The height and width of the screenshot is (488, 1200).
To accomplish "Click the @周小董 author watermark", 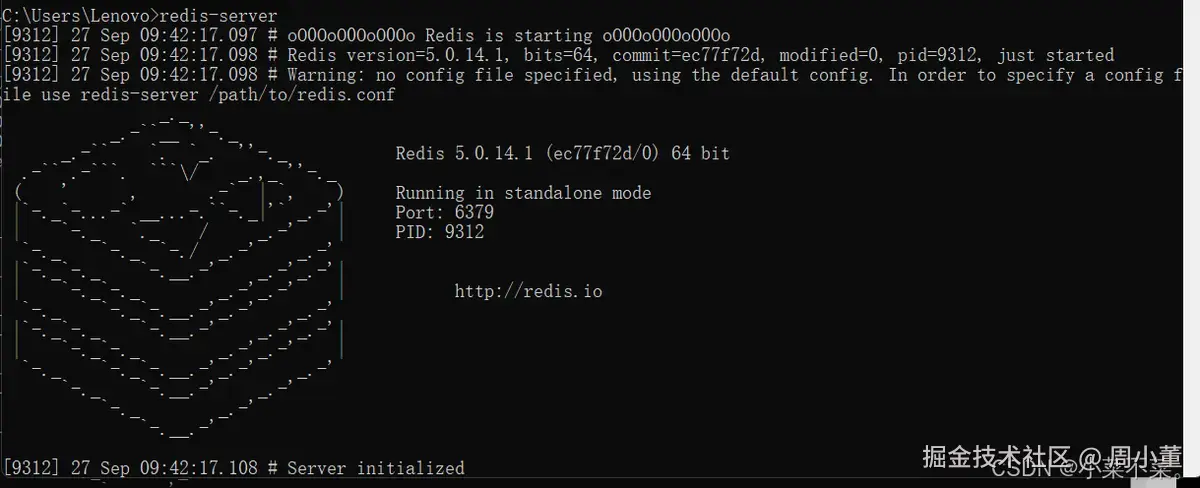I will (x=1140, y=459).
